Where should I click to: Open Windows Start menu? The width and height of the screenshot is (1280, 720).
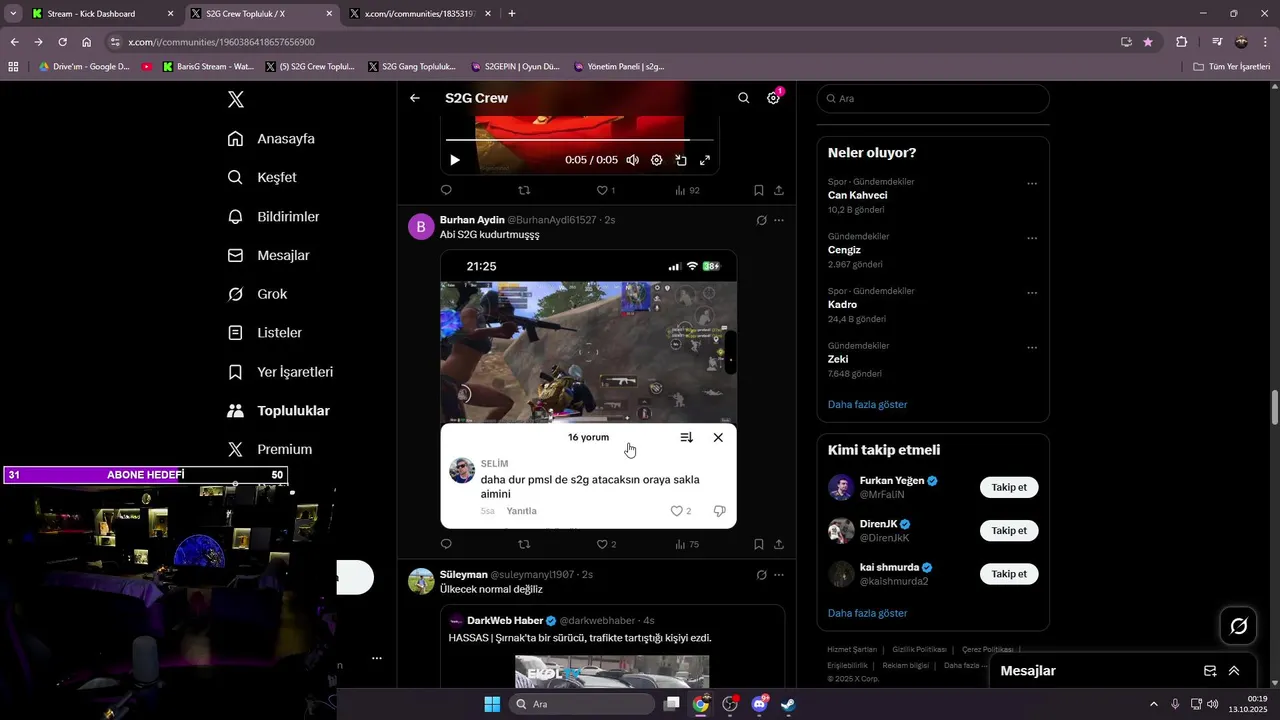click(x=492, y=704)
